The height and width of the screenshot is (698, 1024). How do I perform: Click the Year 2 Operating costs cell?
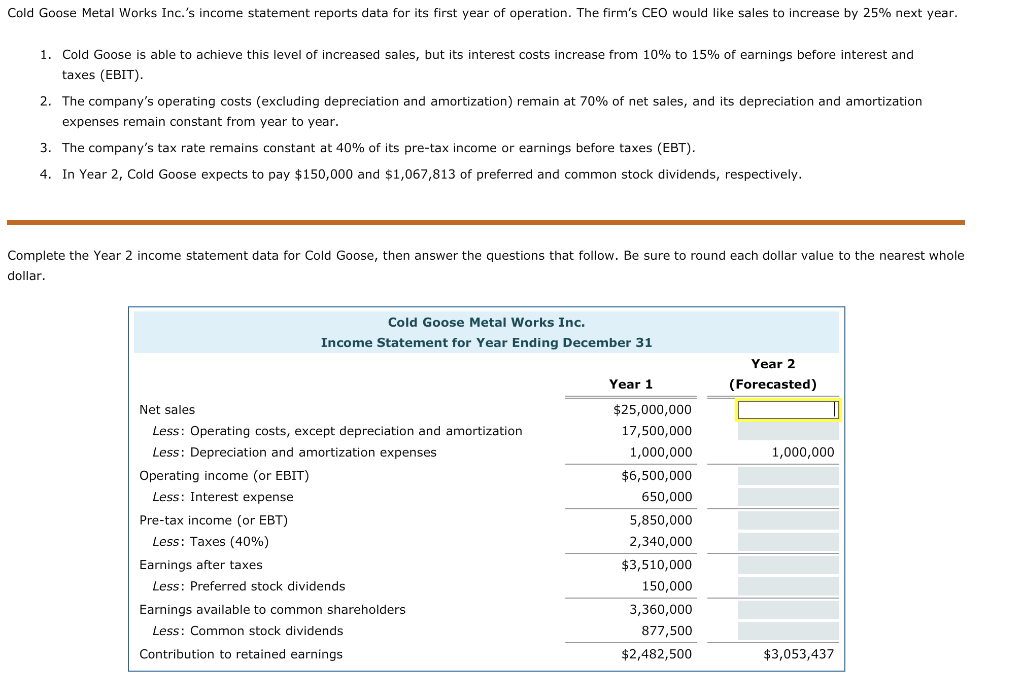pyautogui.click(x=787, y=431)
